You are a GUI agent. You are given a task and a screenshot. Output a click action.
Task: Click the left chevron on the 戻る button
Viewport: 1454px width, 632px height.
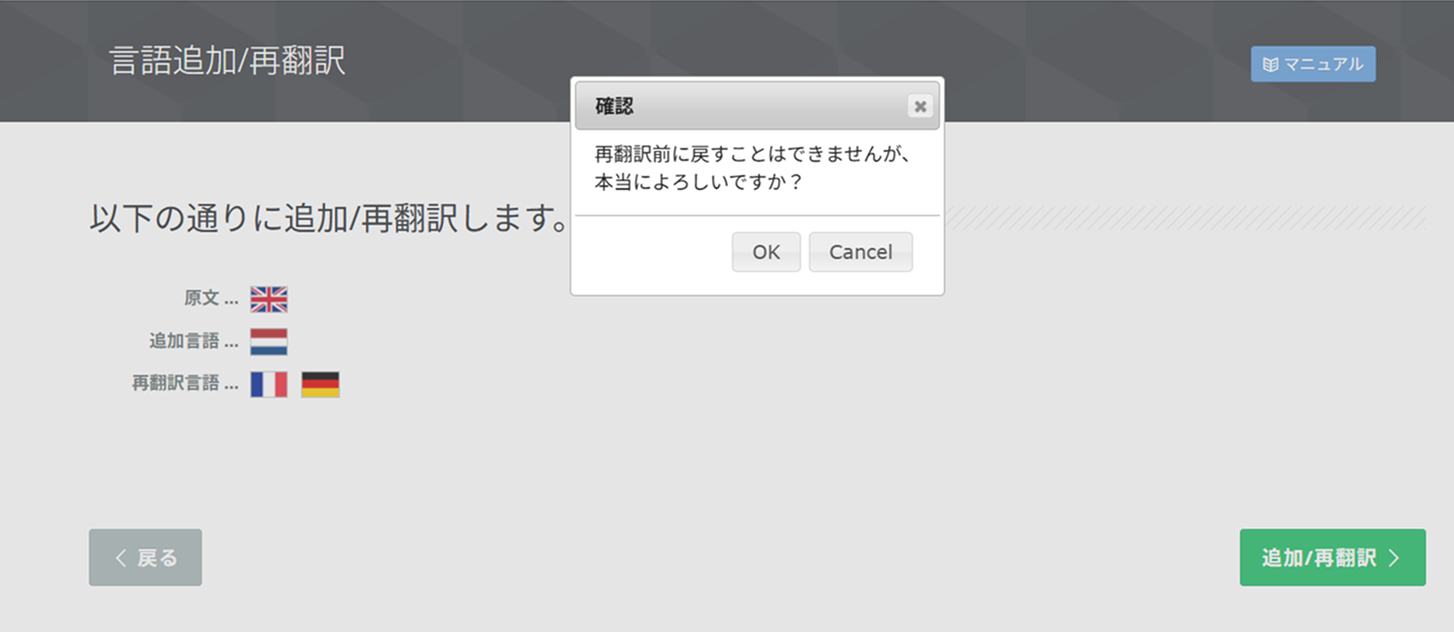tap(121, 558)
